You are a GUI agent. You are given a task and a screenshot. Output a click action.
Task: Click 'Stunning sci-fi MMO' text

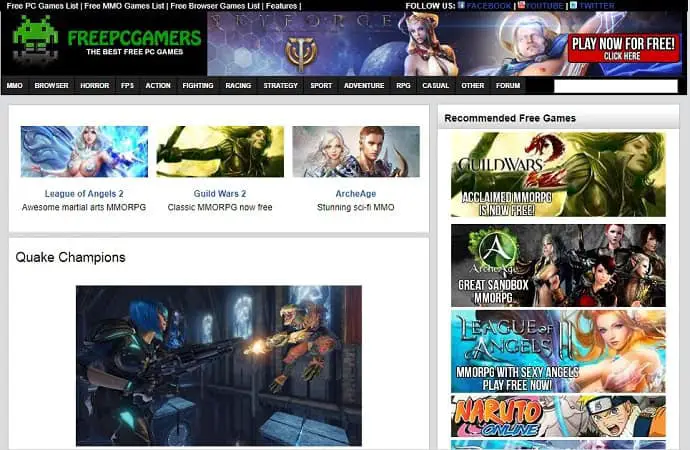click(356, 207)
